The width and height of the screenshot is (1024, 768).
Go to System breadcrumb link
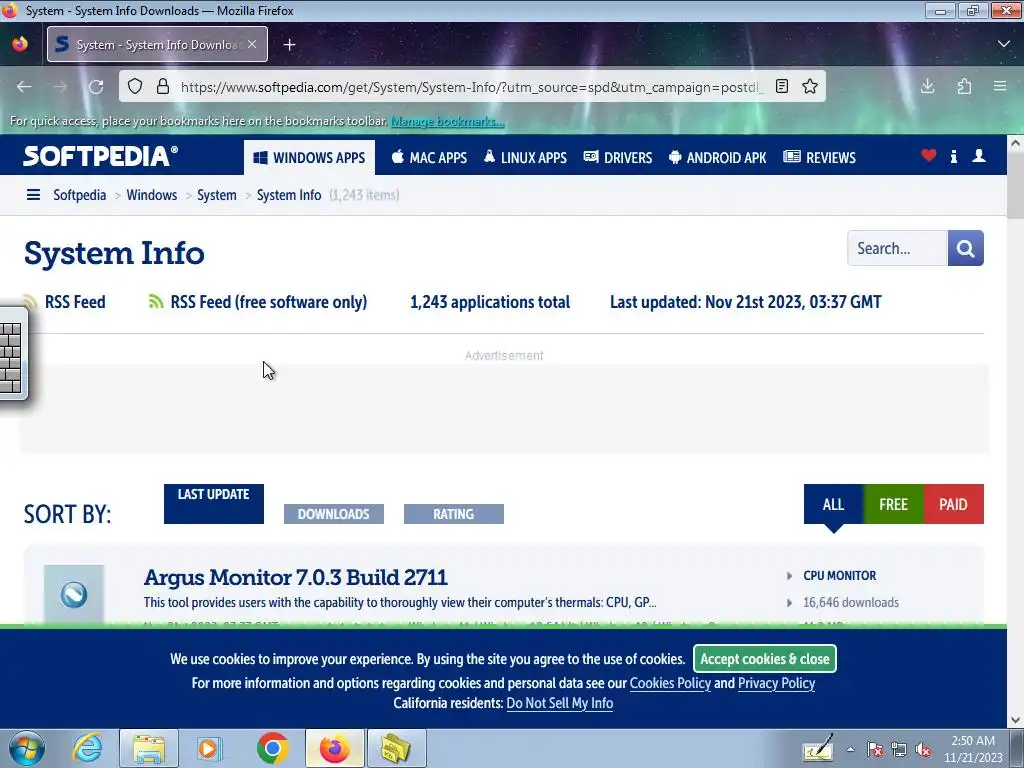pos(217,195)
